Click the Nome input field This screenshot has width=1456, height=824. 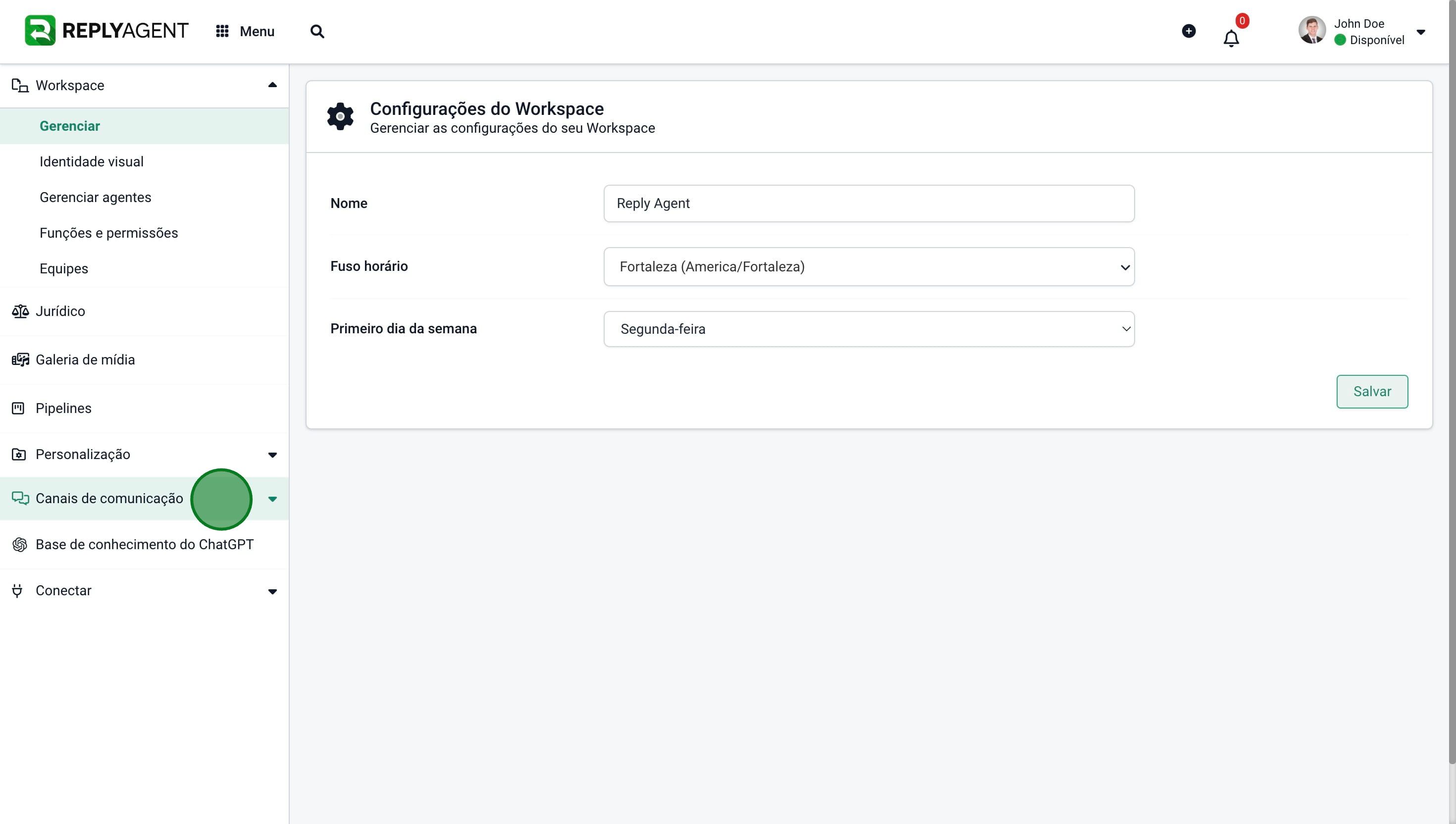pyautogui.click(x=869, y=203)
